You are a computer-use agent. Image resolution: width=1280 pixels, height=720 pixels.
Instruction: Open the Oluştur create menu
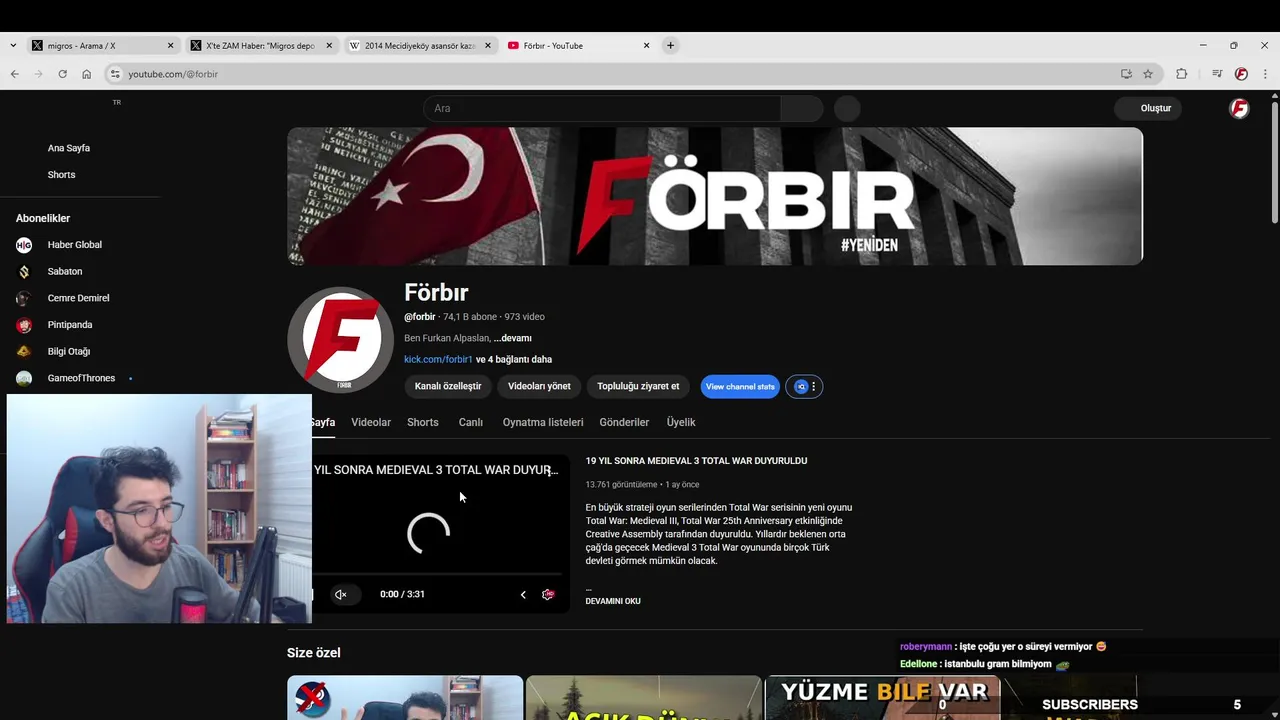tap(1148, 108)
